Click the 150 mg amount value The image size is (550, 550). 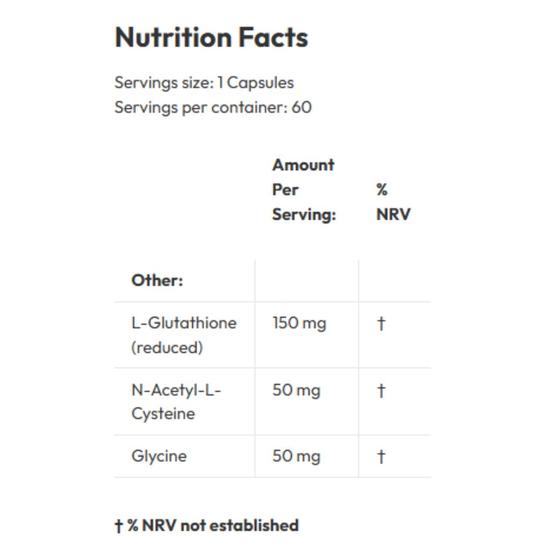coord(299,323)
